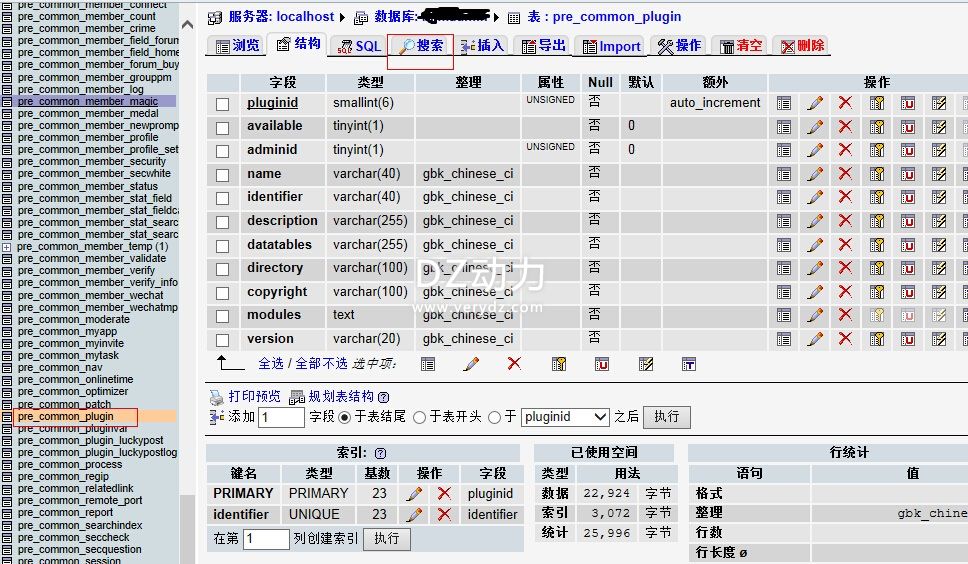Check the box for available field
The image size is (968, 564).
click(223, 128)
